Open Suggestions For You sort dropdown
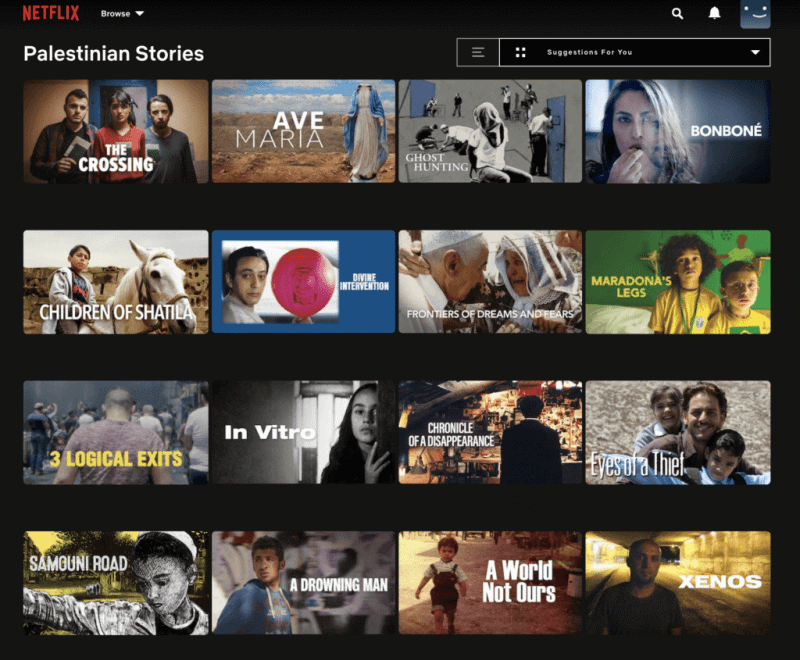Viewport: 800px width, 660px height. (x=635, y=52)
